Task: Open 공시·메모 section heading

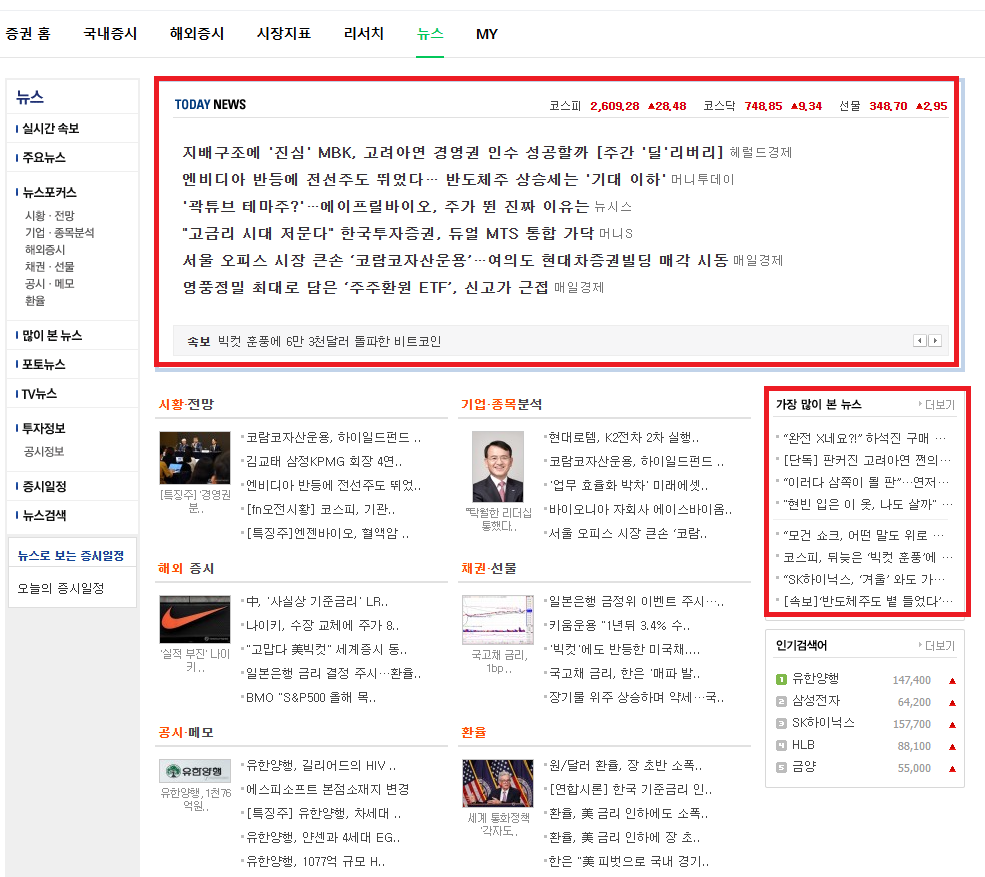Action: tap(186, 733)
